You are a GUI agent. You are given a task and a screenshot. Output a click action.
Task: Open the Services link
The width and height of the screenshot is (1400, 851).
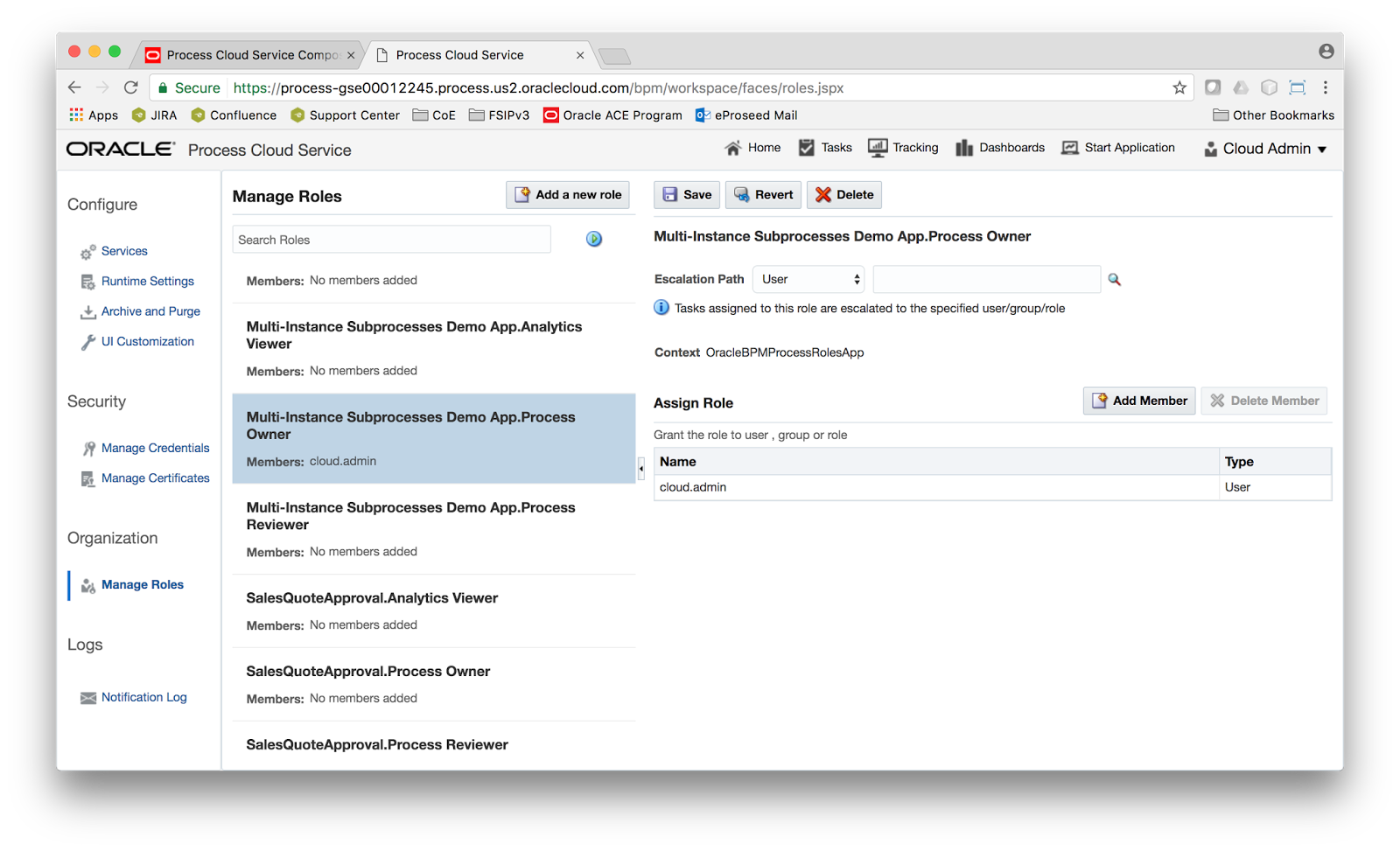coord(124,251)
